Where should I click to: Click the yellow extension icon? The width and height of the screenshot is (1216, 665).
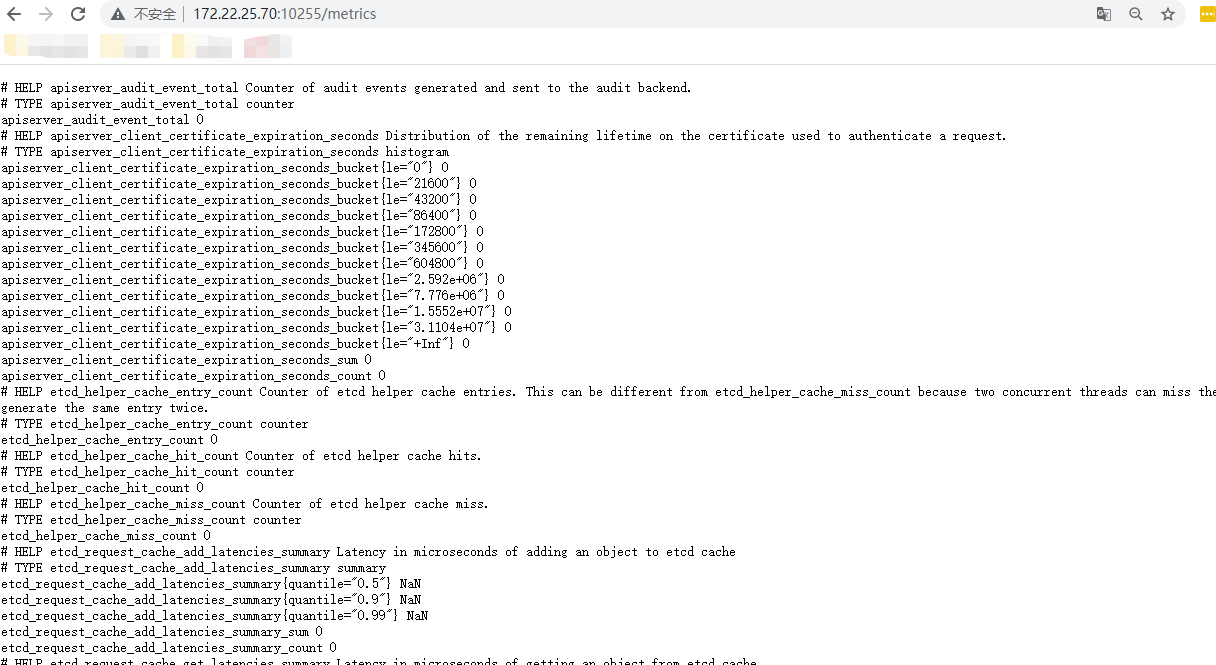tap(1206, 14)
